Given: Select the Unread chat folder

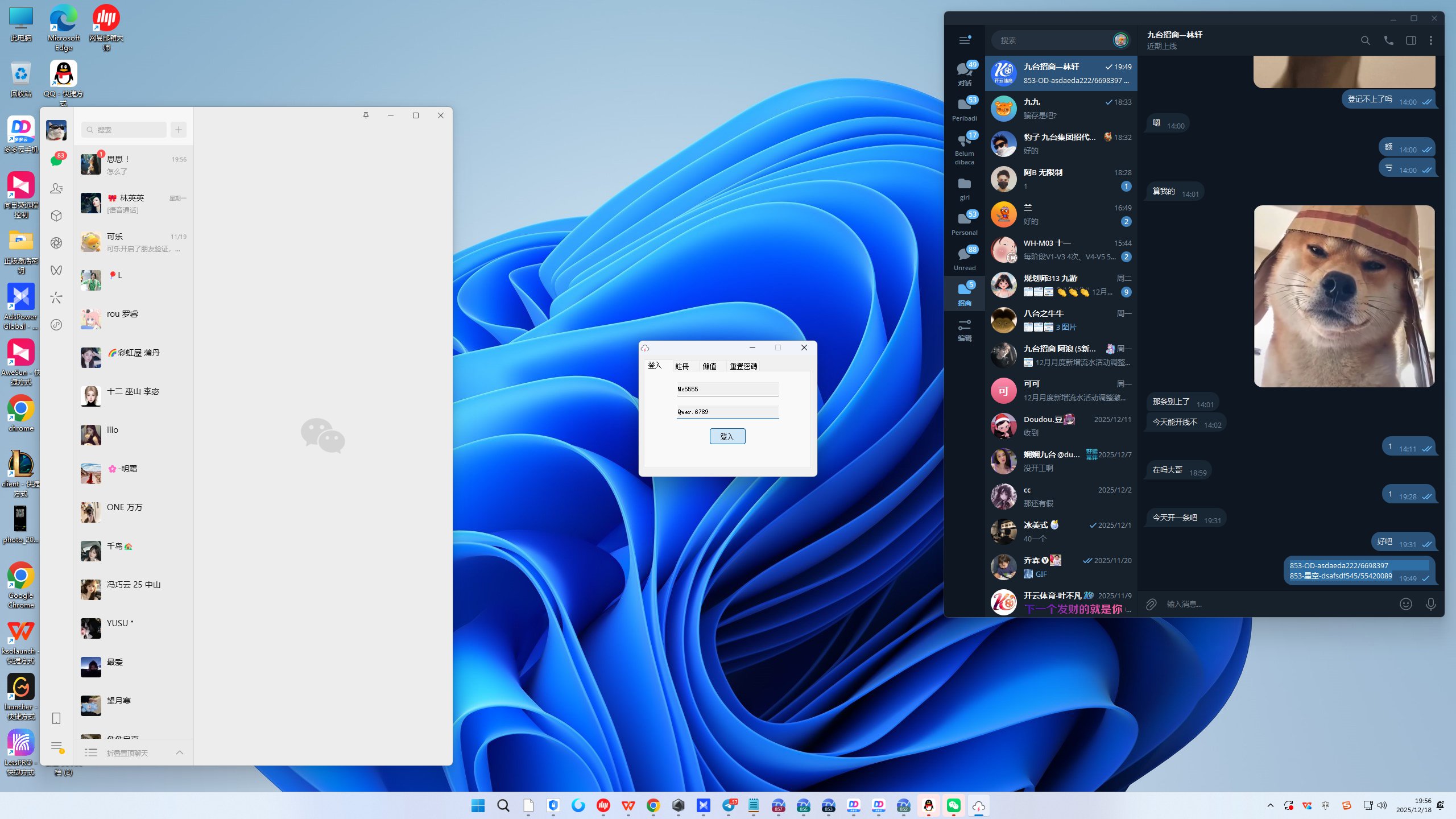Looking at the screenshot, I should tap(965, 258).
